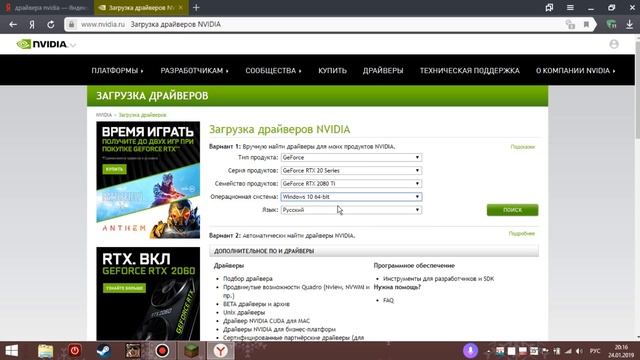Open the red power icon app in taskbar
The image size is (640, 360).
[74, 351]
